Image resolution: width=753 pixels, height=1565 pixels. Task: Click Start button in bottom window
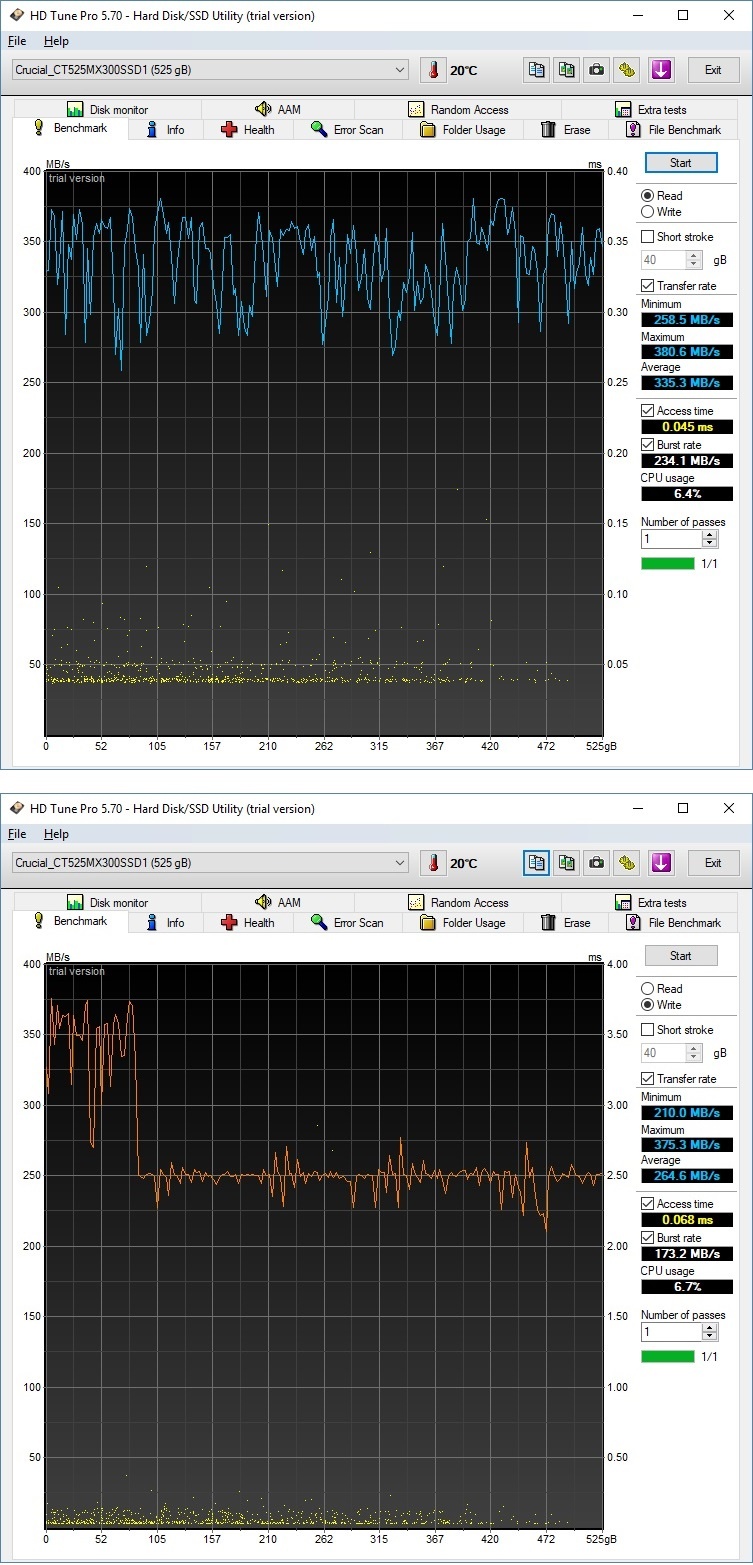pos(681,956)
